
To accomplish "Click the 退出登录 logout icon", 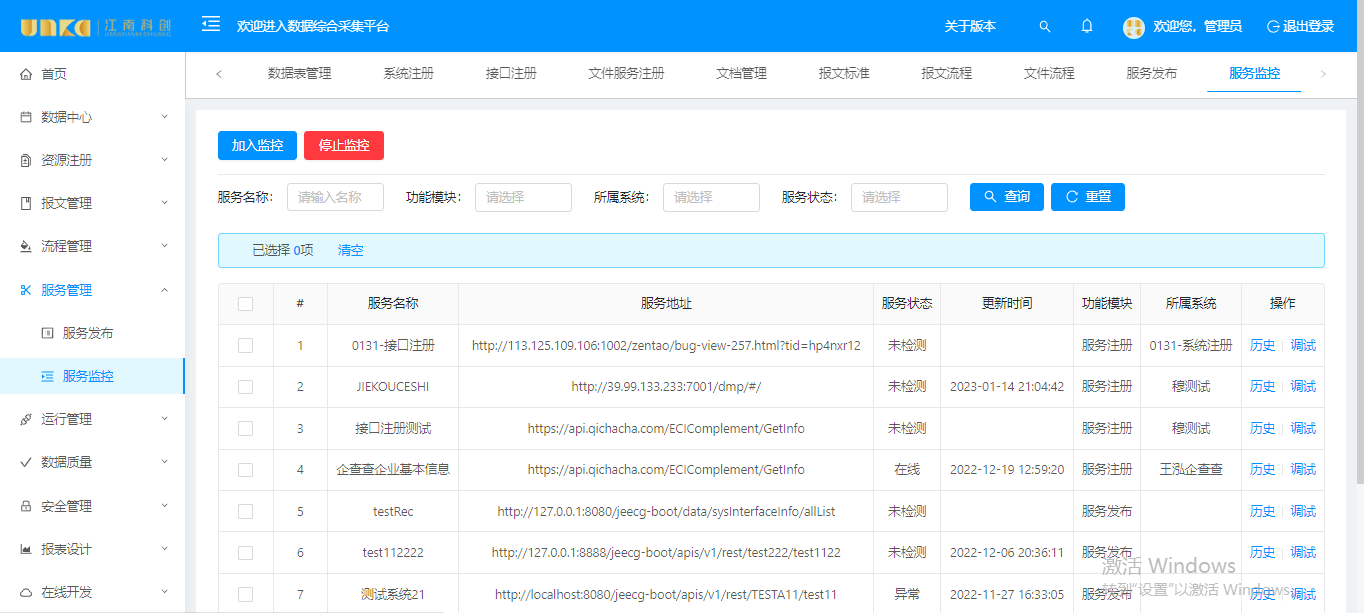I will pos(1273,27).
